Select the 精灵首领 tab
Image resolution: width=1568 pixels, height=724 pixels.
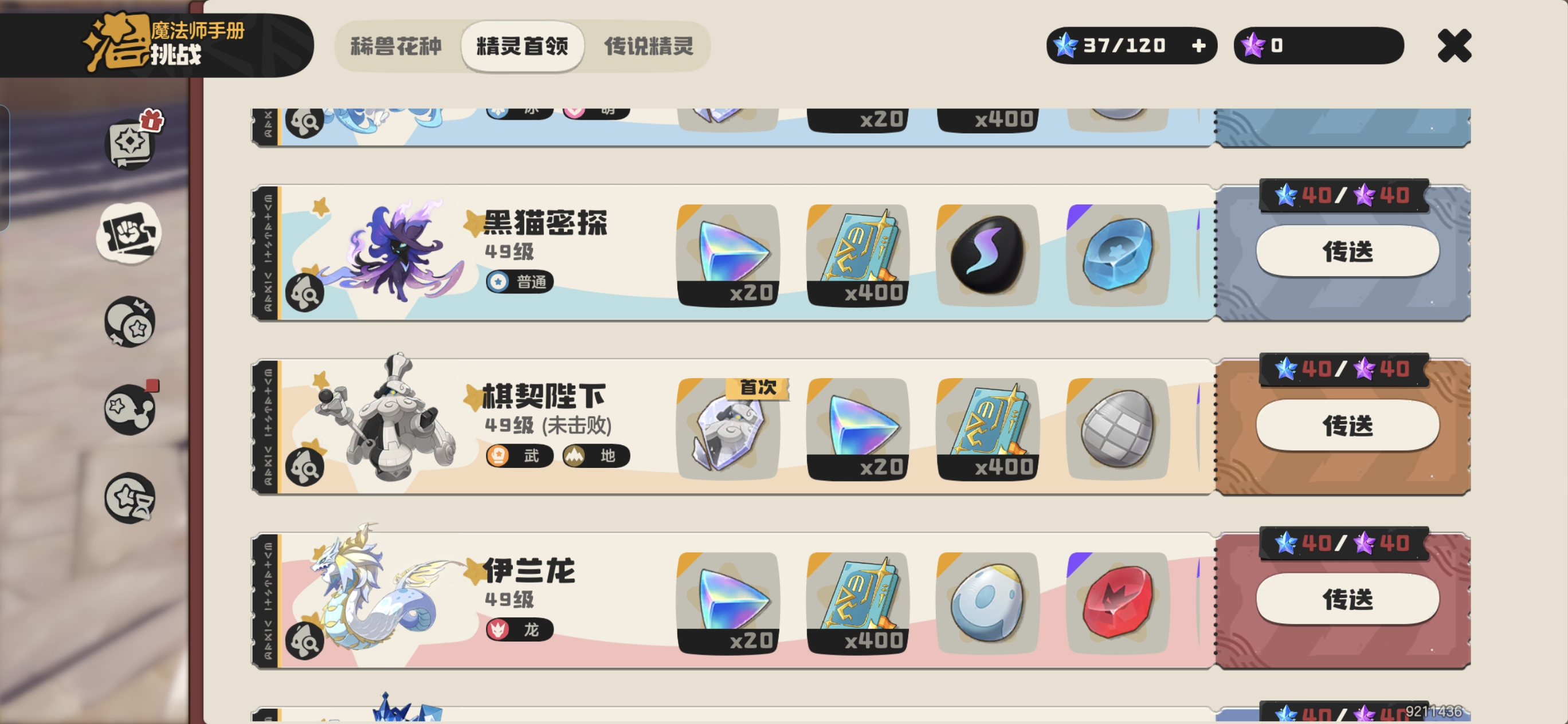522,46
